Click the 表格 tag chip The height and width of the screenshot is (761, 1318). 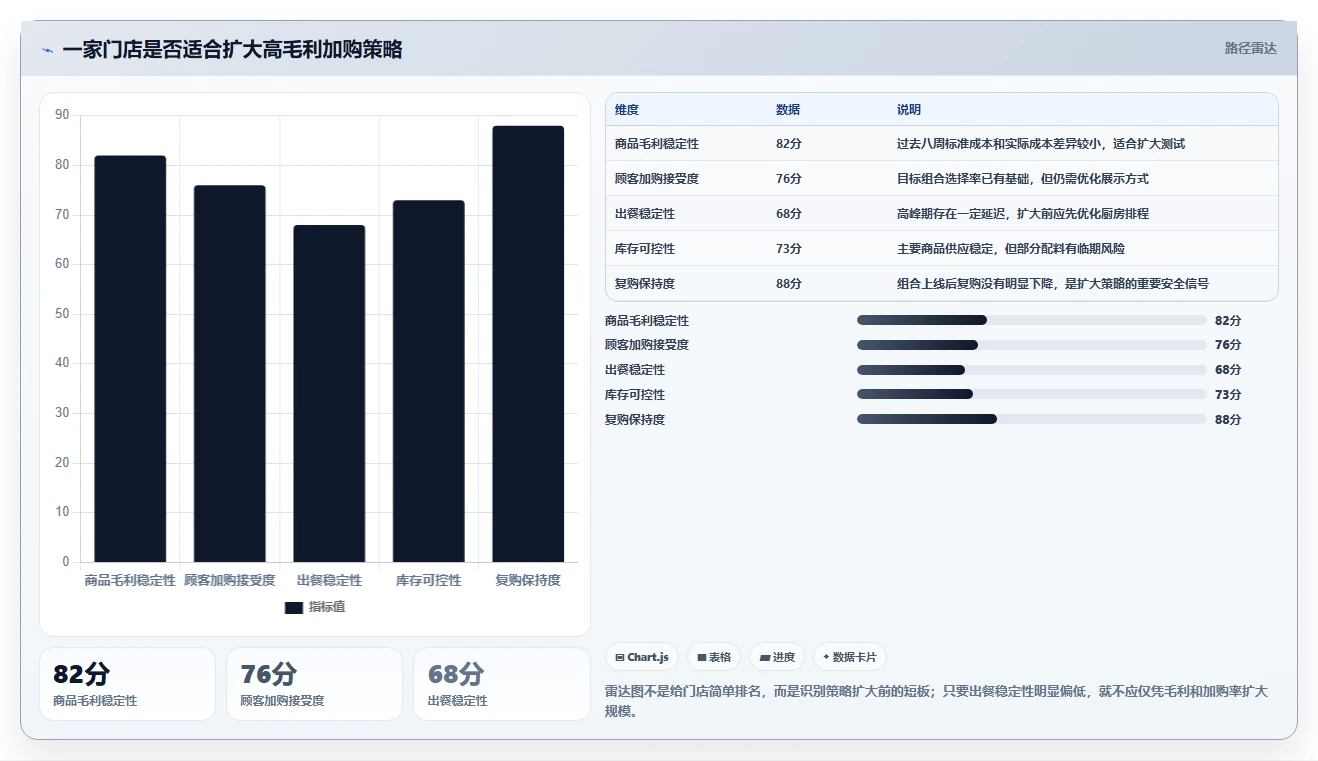[714, 657]
